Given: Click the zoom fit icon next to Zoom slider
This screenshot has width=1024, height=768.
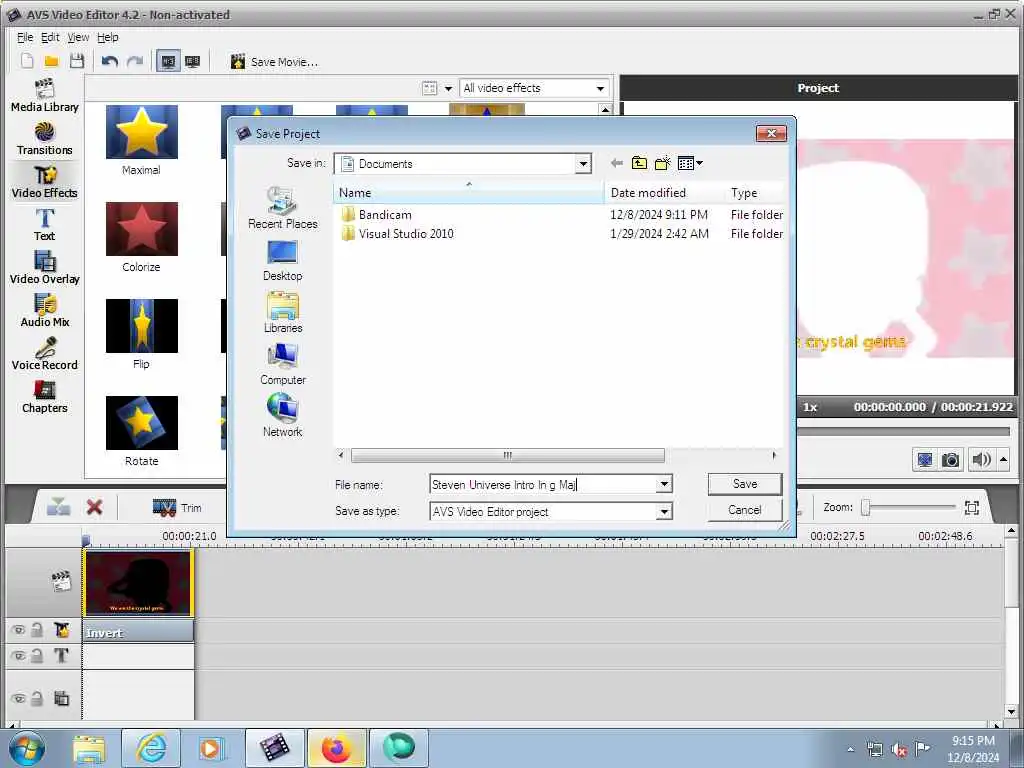Looking at the screenshot, I should [x=971, y=507].
